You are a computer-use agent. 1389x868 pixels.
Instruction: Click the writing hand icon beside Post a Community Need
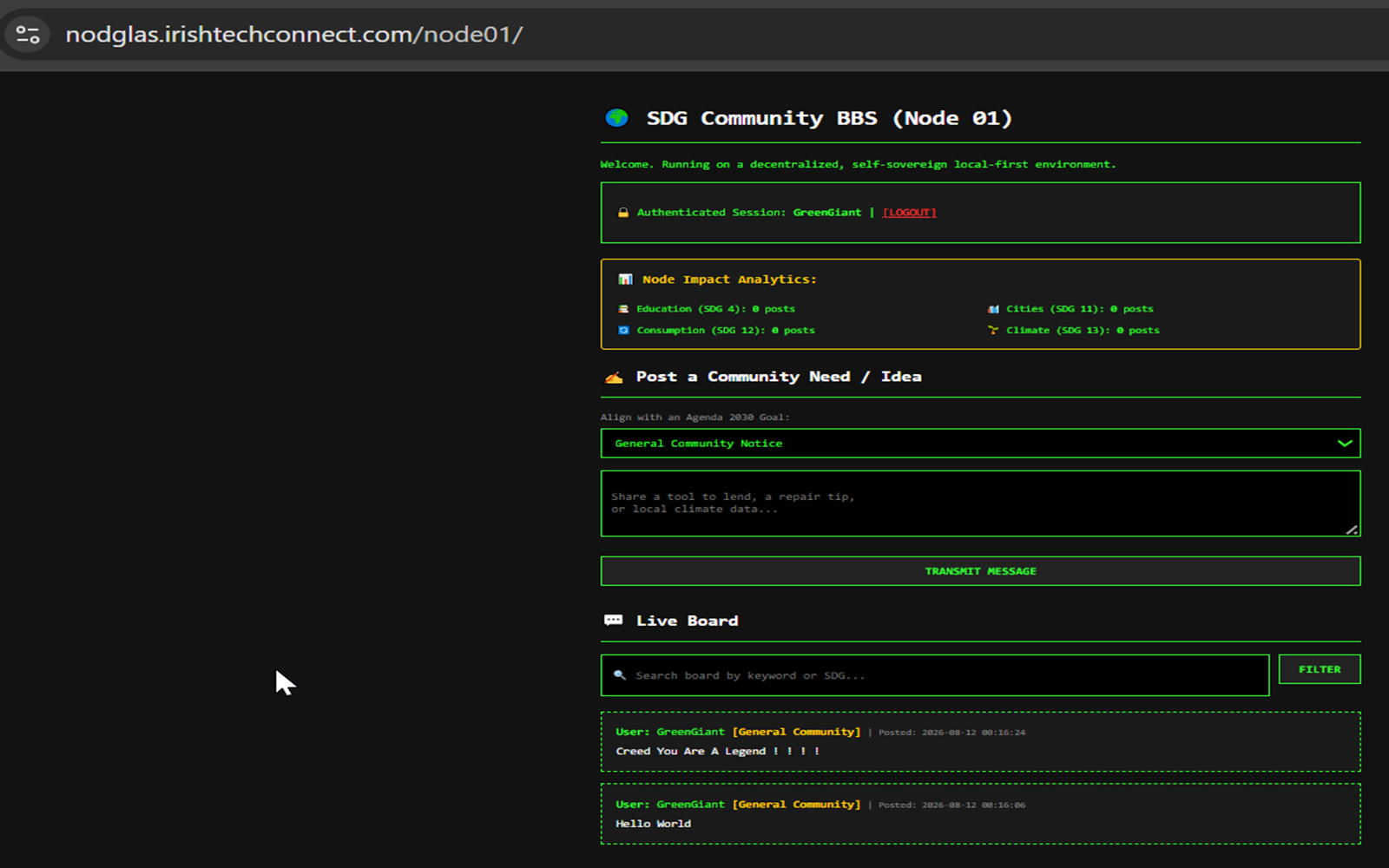click(x=614, y=377)
